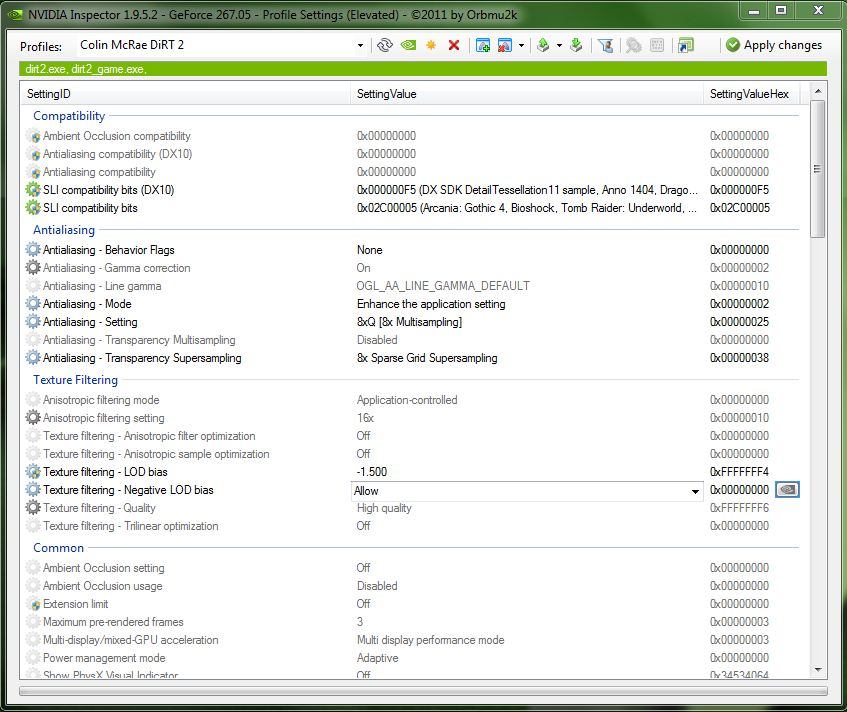Click the SettingValue column header
This screenshot has height=712, width=847.
coord(527,94)
